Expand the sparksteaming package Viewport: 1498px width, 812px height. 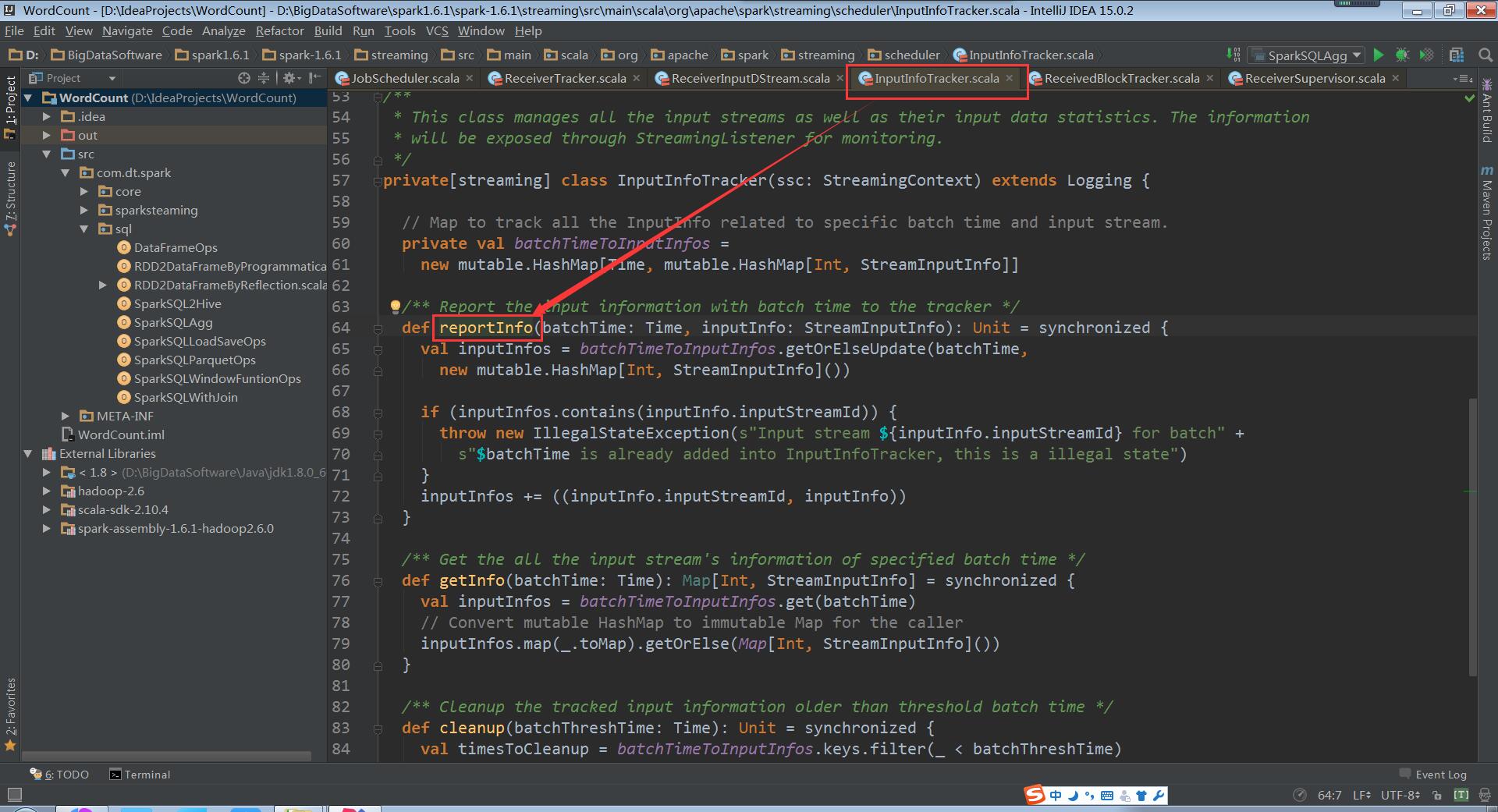click(84, 210)
